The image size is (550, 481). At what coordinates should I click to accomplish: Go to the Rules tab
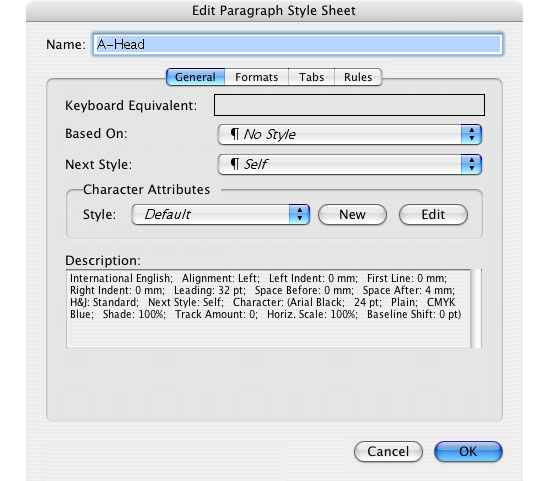pyautogui.click(x=358, y=77)
